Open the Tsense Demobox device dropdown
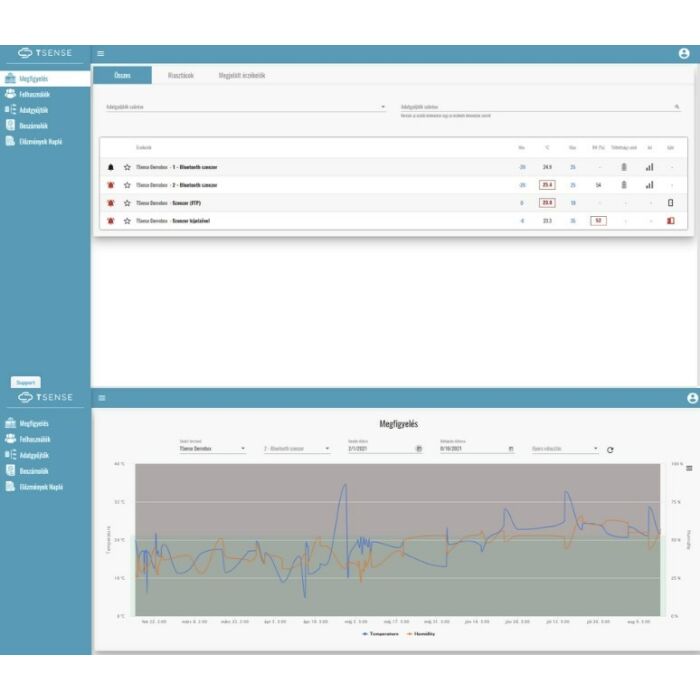The image size is (700, 700). [x=211, y=449]
